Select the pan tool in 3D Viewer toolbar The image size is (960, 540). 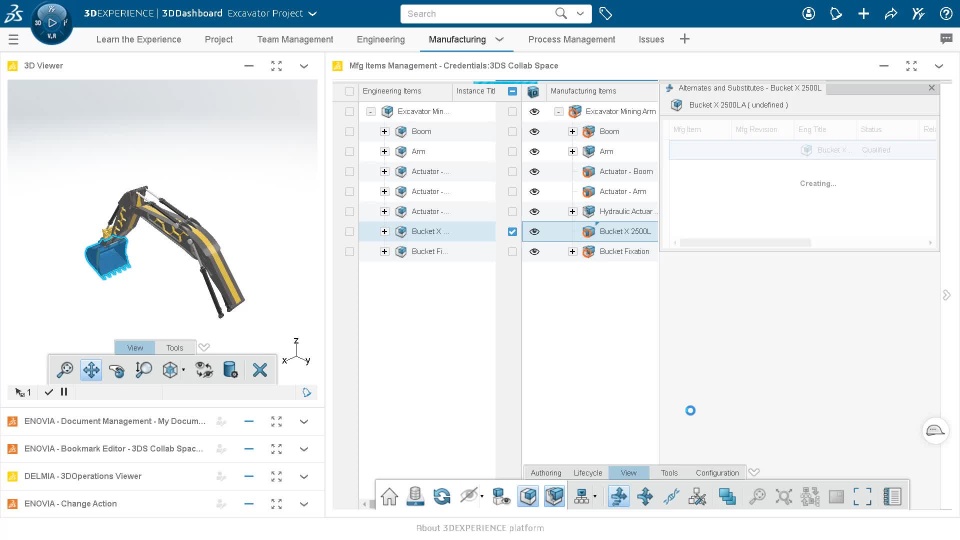click(x=91, y=370)
